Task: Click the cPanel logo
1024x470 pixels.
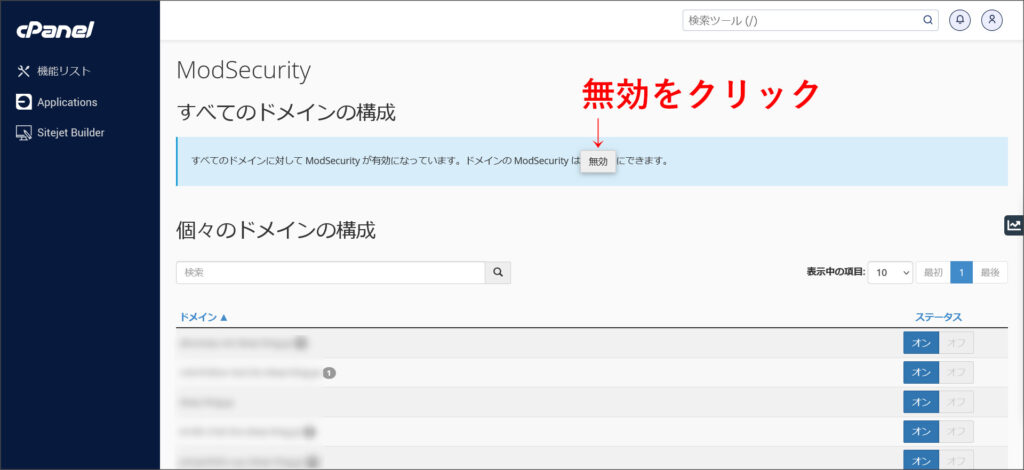Action: click(56, 29)
